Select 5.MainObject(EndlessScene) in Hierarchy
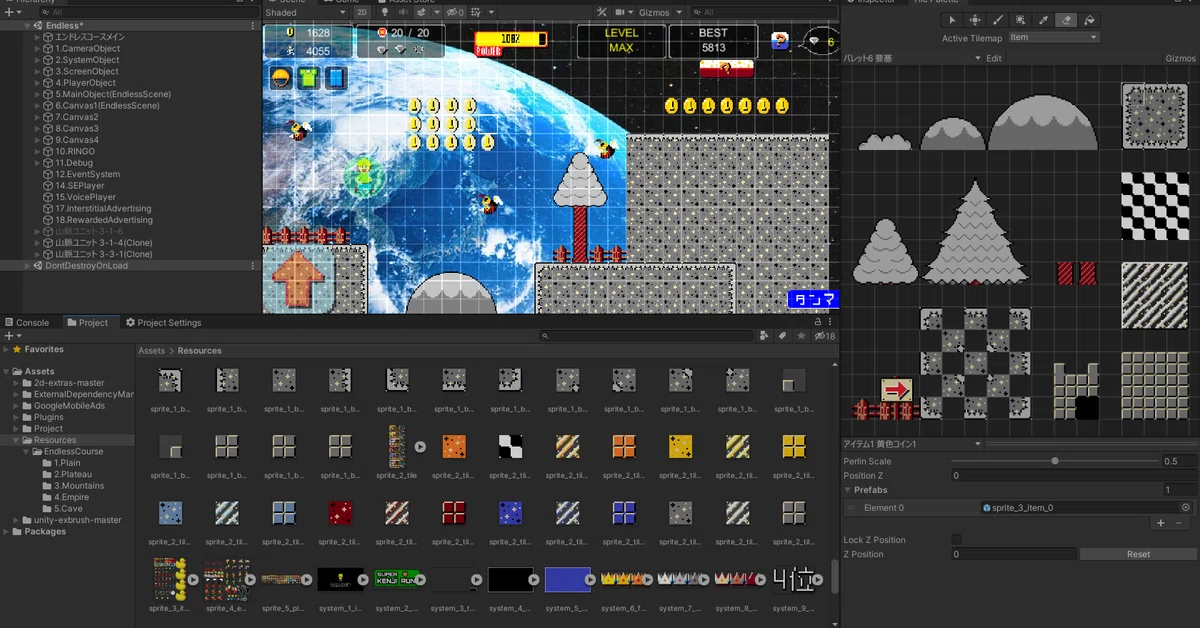Viewport: 1200px width, 628px height. pyautogui.click(x=112, y=94)
